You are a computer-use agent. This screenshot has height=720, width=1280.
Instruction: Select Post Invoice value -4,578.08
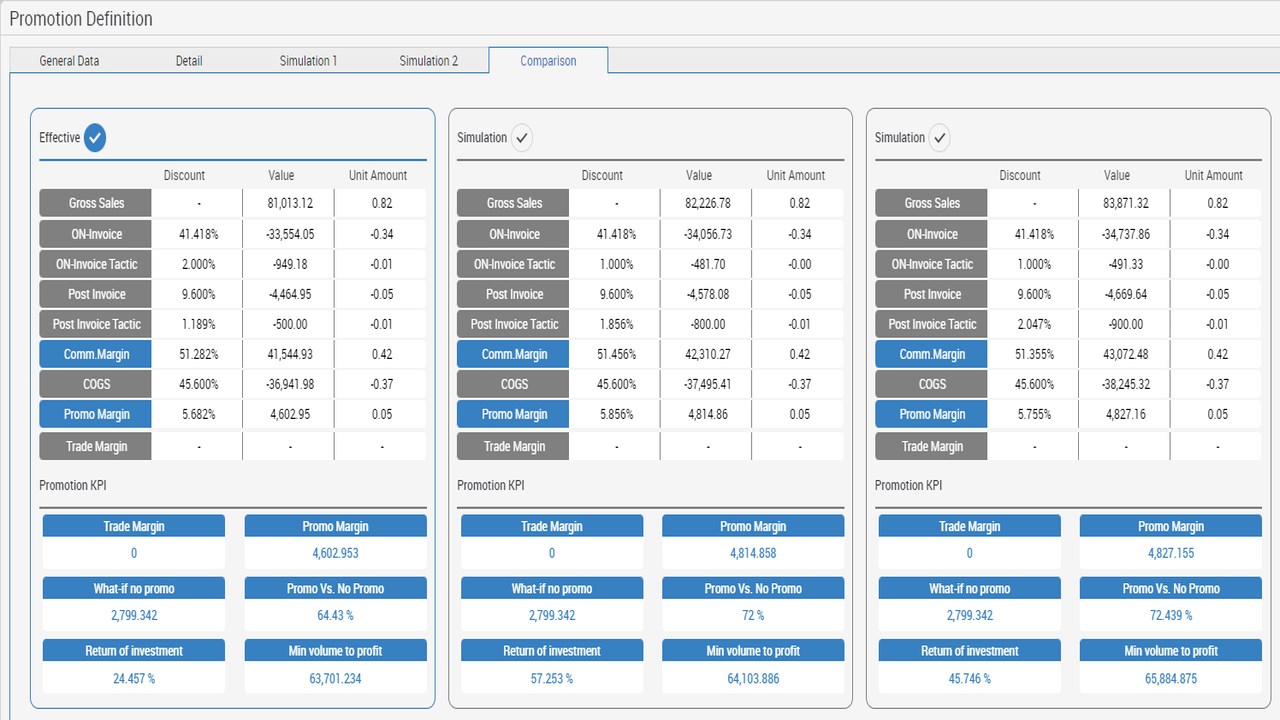coord(706,294)
